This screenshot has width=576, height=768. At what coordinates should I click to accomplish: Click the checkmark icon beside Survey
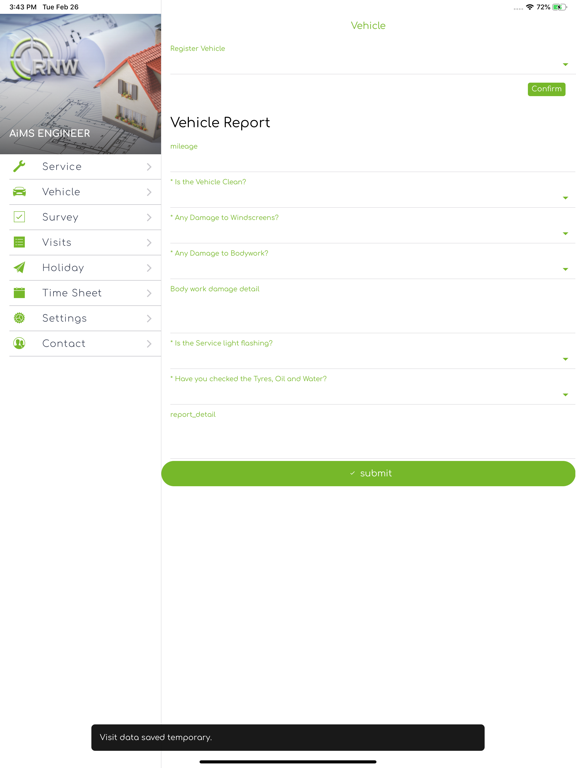(x=19, y=217)
